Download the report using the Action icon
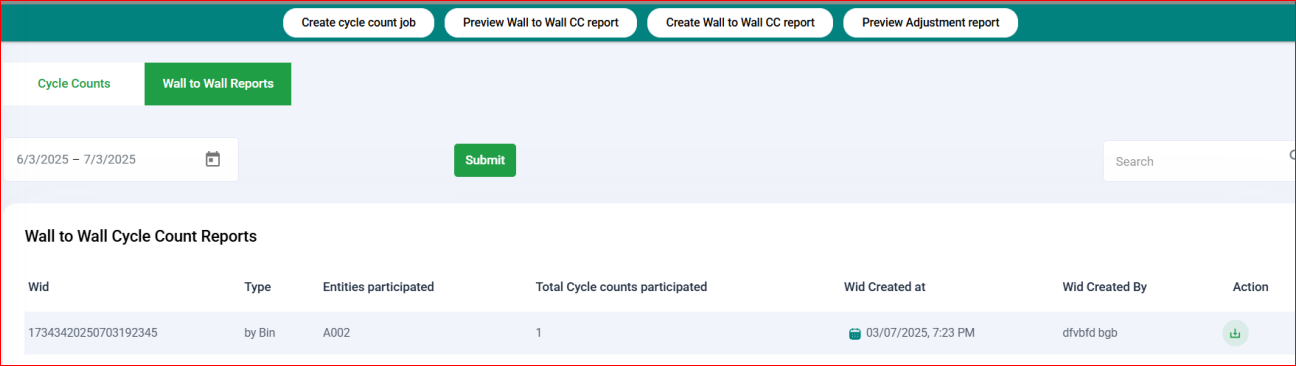The height and width of the screenshot is (366, 1296). click(x=1235, y=333)
